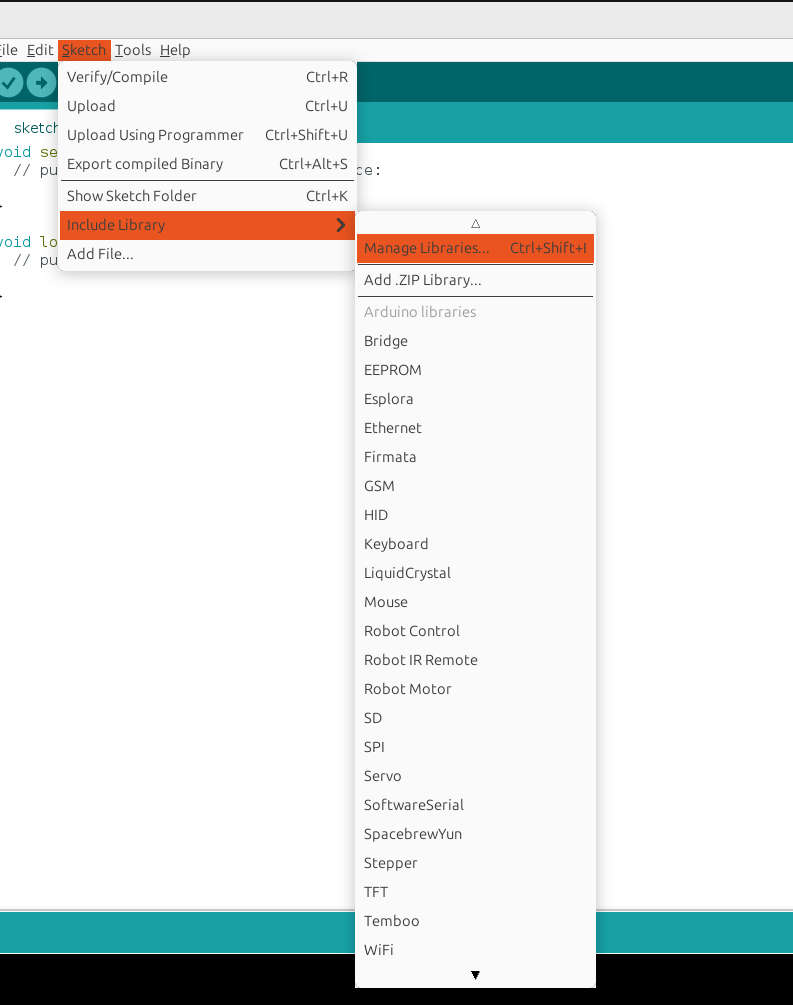Include the GSM library

click(x=475, y=486)
